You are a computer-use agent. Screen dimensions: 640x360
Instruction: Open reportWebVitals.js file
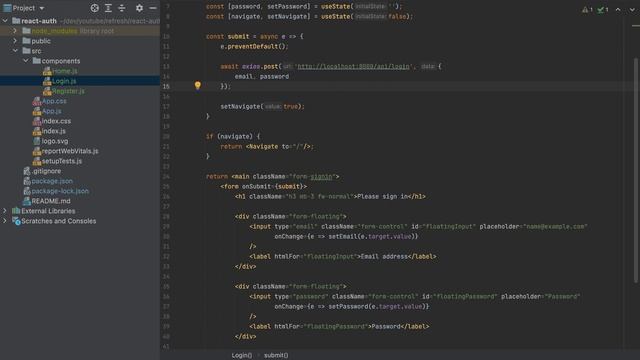(x=70, y=151)
